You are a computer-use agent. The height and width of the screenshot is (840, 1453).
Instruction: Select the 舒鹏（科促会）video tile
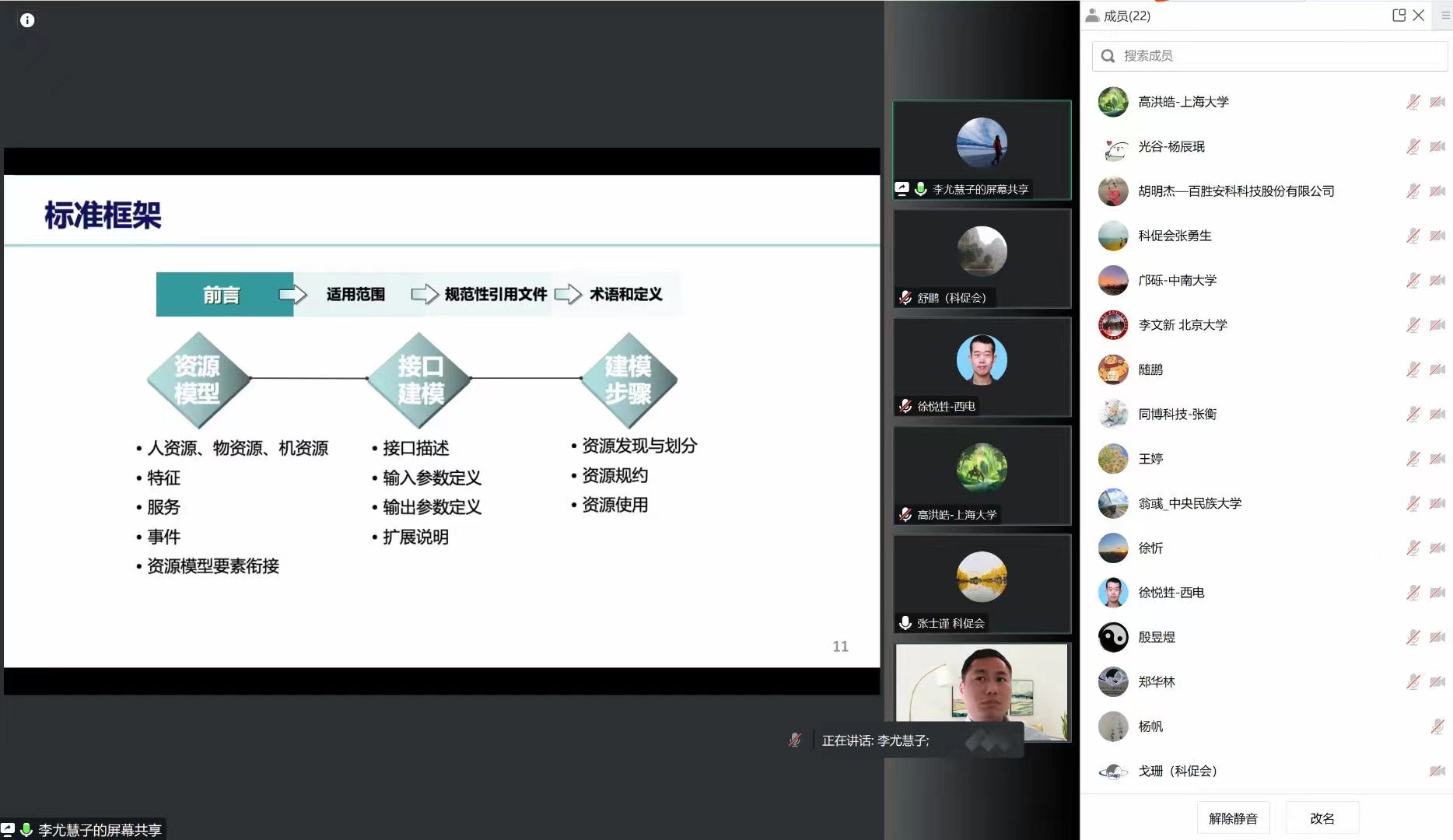982,258
